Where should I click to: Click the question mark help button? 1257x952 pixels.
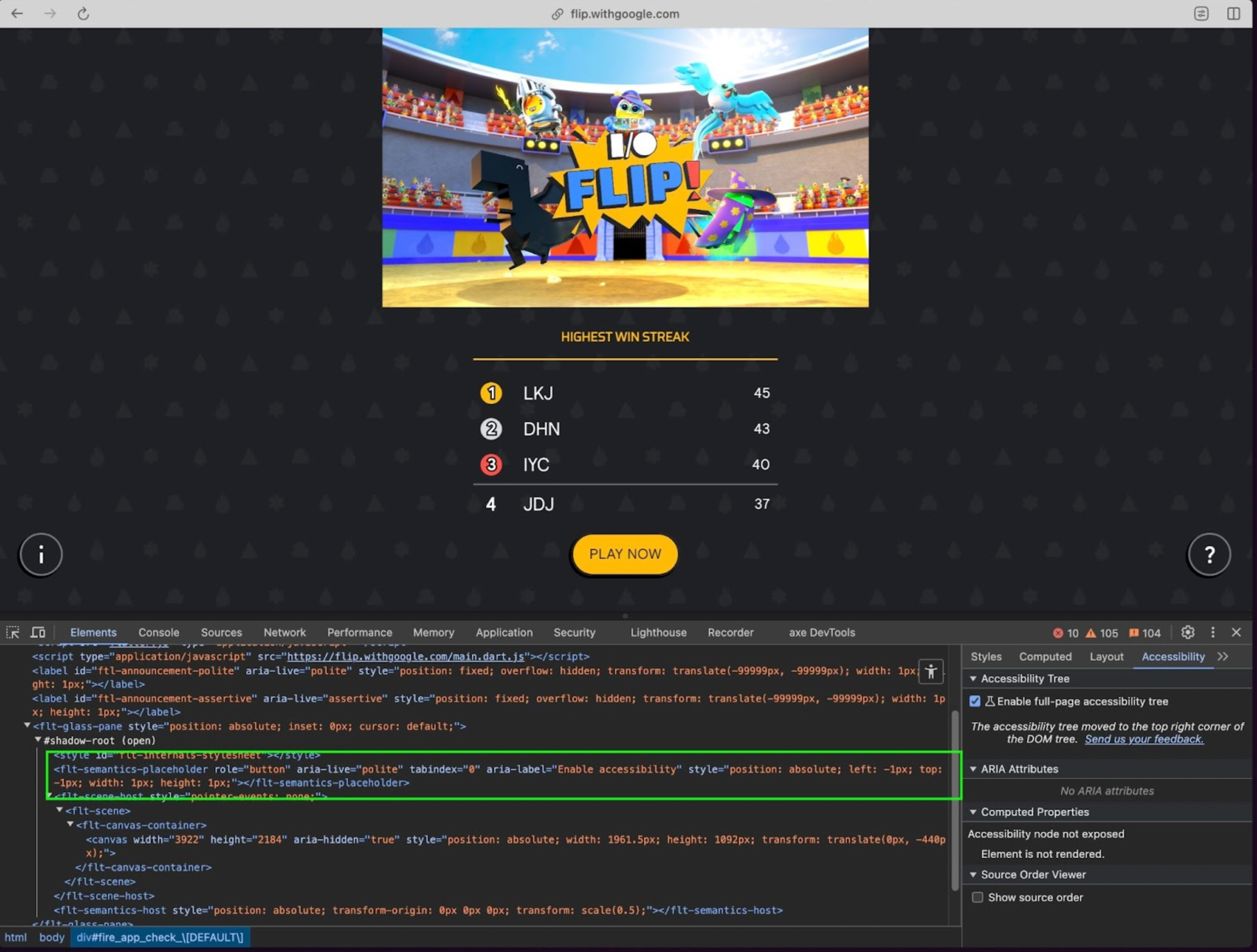[1209, 554]
